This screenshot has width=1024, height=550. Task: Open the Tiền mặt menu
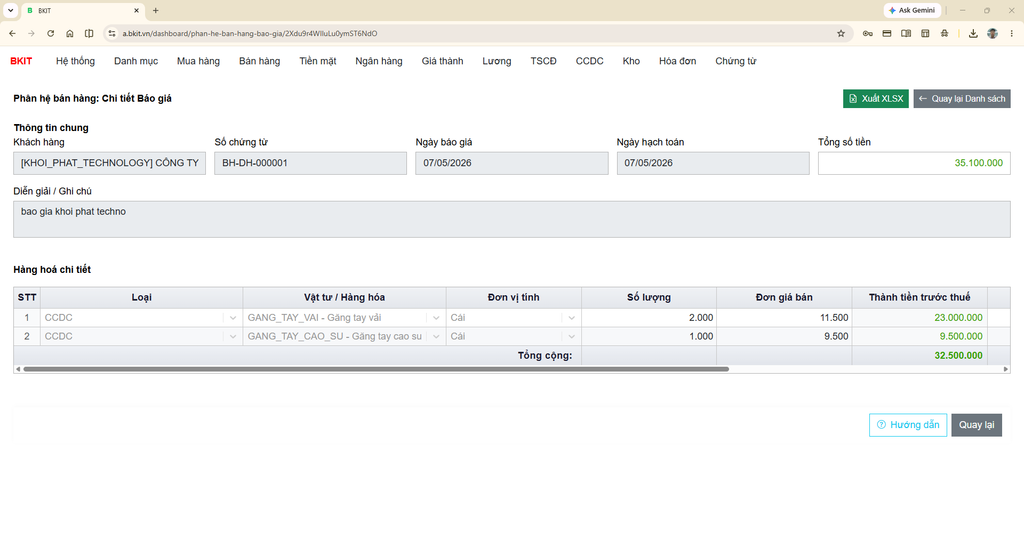pyautogui.click(x=318, y=61)
